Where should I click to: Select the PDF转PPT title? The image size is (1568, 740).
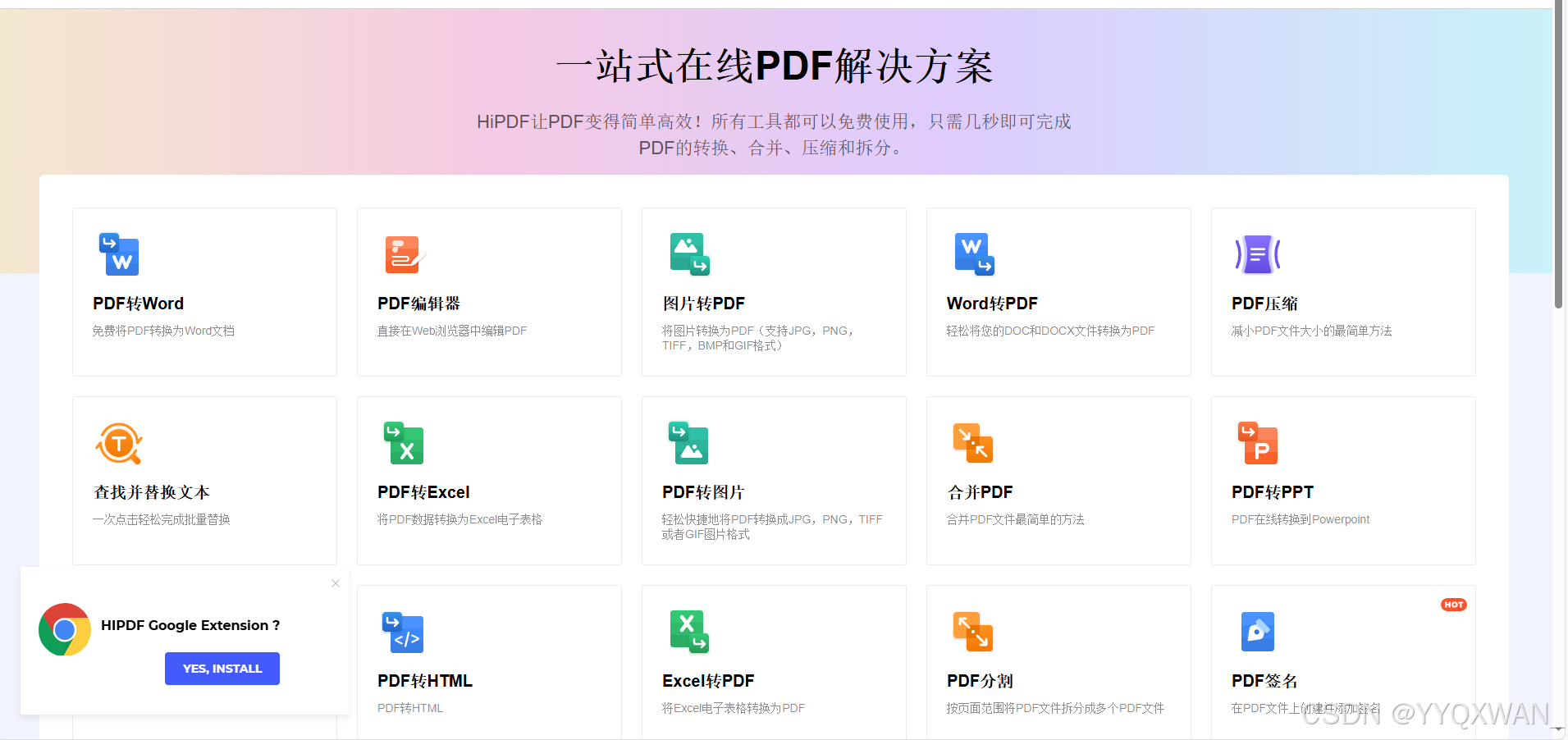pyautogui.click(x=1273, y=492)
